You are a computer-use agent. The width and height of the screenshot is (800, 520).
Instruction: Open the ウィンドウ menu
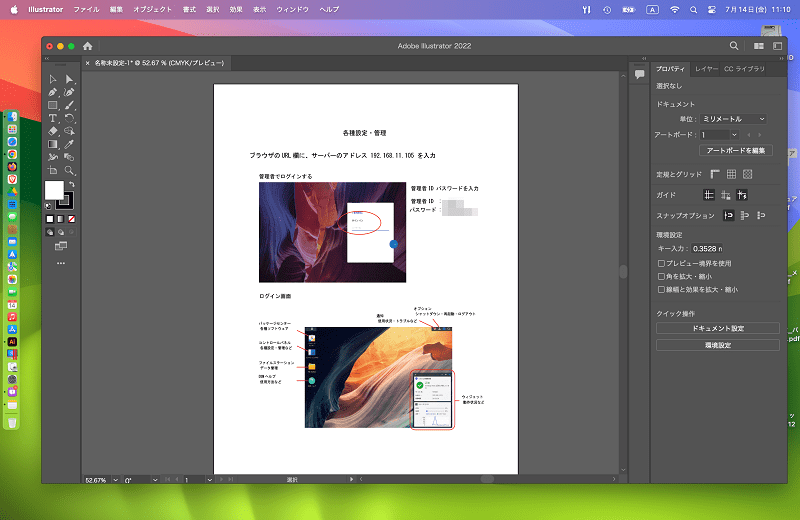[x=292, y=9]
